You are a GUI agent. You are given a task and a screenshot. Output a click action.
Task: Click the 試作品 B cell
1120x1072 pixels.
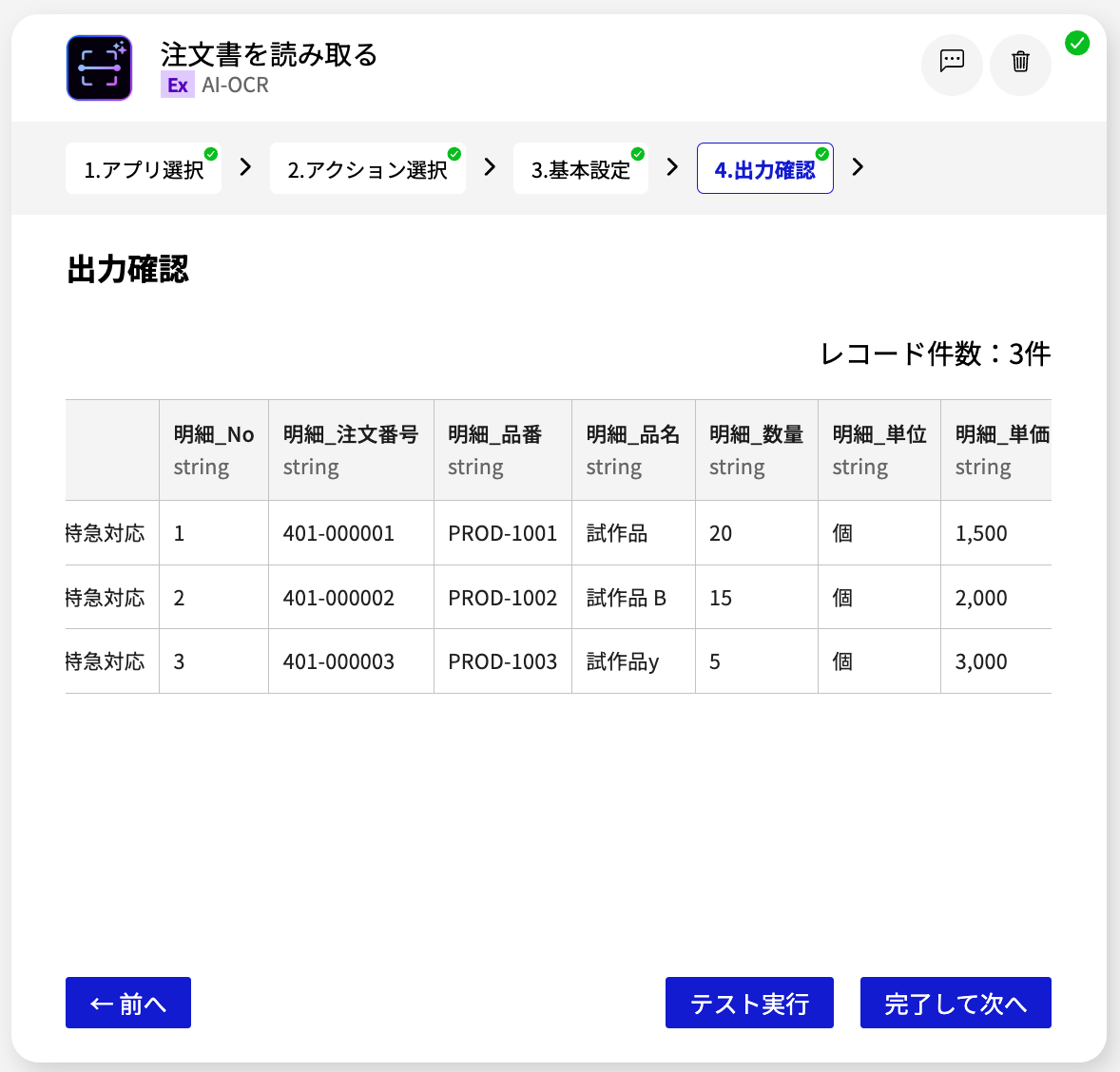click(x=633, y=597)
